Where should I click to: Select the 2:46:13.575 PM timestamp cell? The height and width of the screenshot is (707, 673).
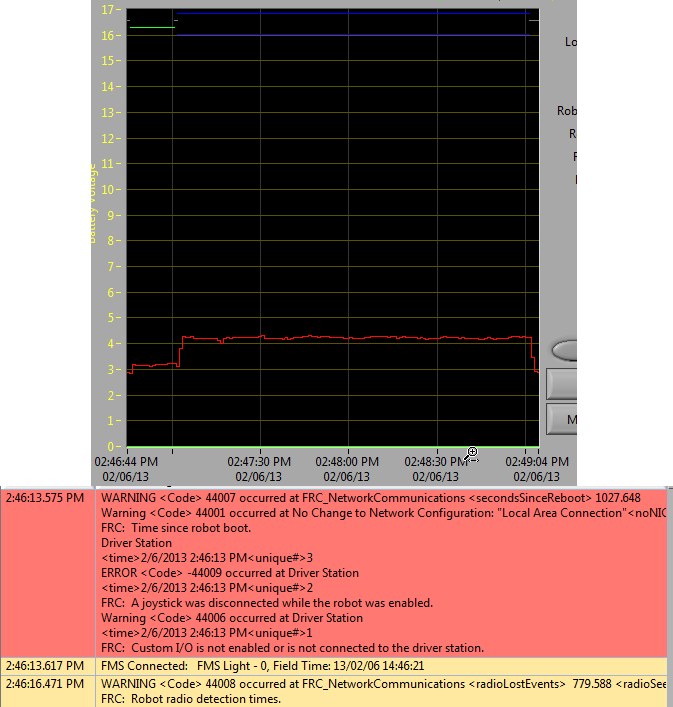pyautogui.click(x=48, y=573)
